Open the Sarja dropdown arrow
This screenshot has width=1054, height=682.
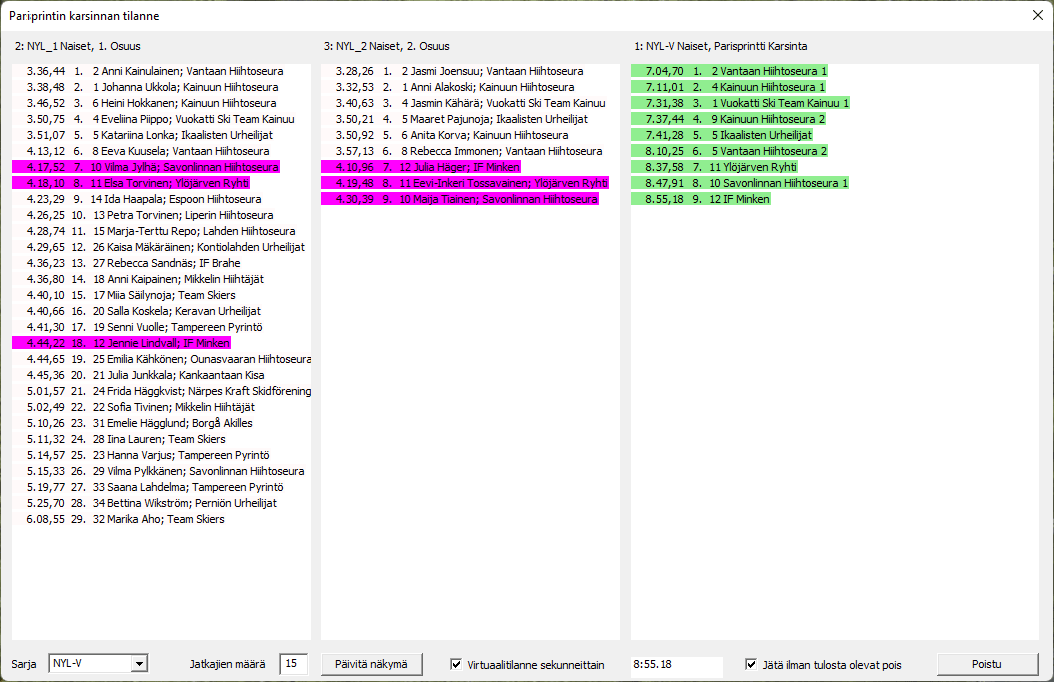pyautogui.click(x=139, y=664)
